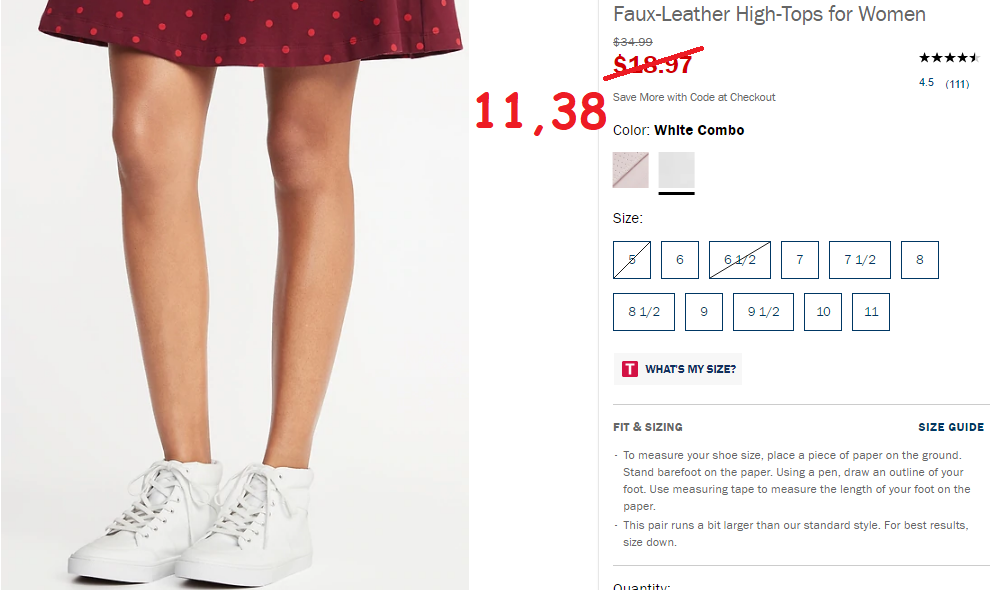Viewport: 994px width, 590px height.
Task: Select the White Combo color swatch
Action: pos(676,170)
